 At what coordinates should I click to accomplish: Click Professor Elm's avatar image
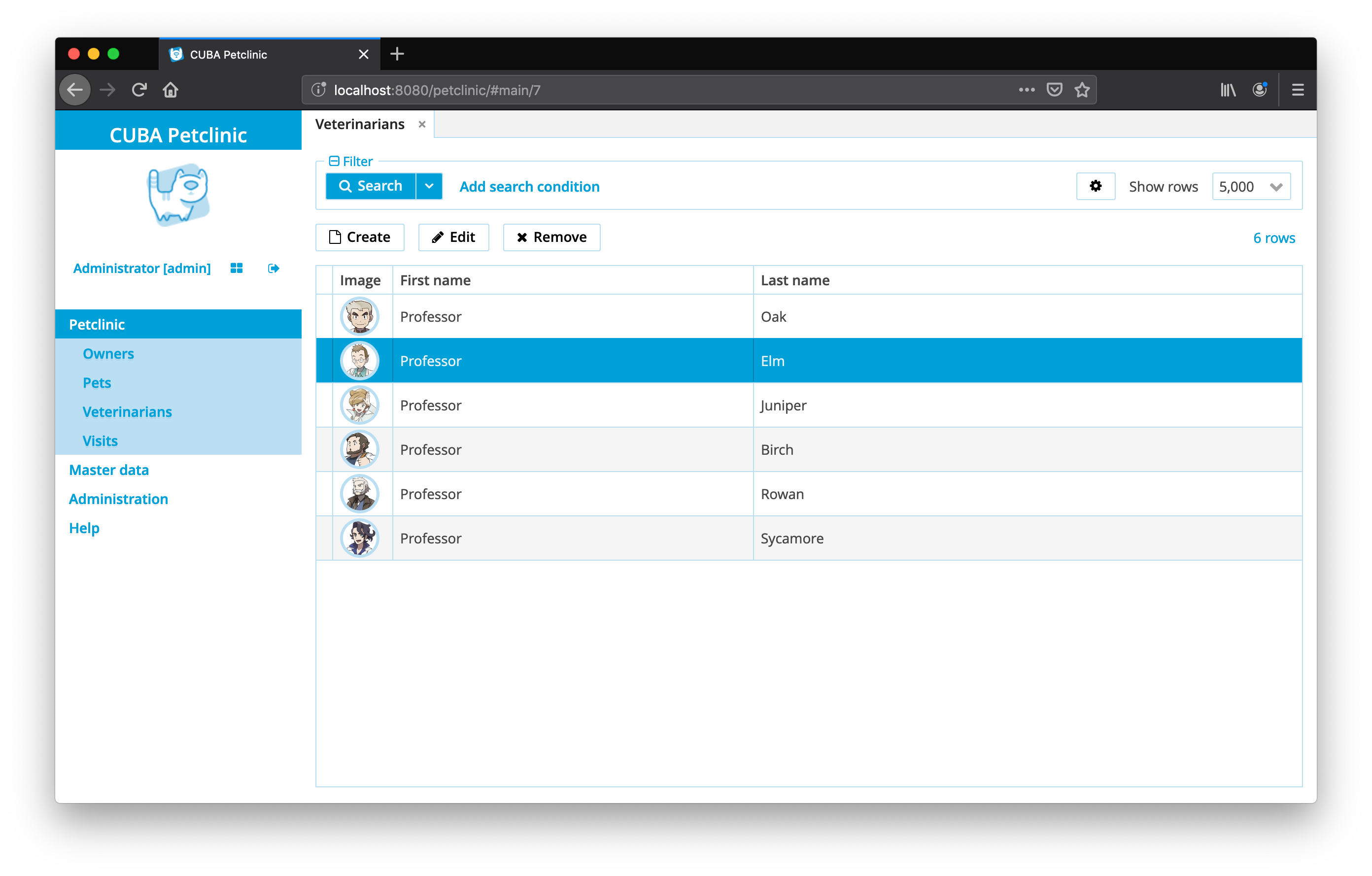click(x=360, y=361)
